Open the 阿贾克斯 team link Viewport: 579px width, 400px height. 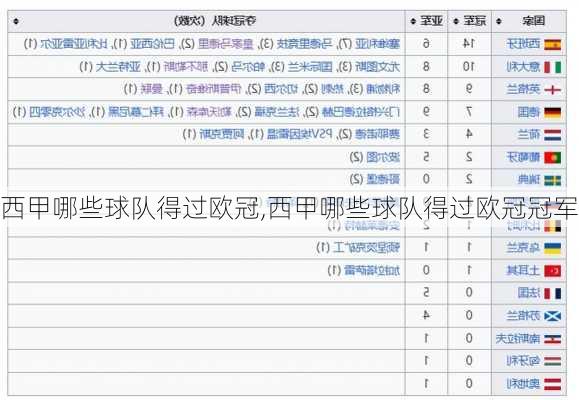click(x=222, y=135)
